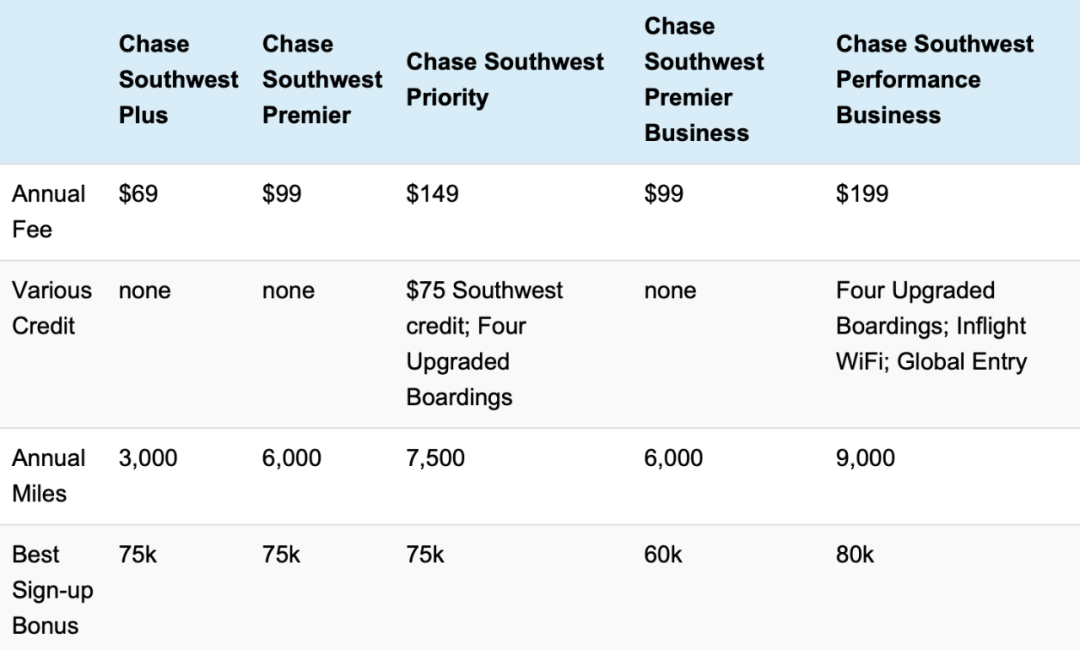Viewport: 1080px width, 650px height.
Task: Select the Chase Southwest Premier Business header
Action: [x=704, y=79]
